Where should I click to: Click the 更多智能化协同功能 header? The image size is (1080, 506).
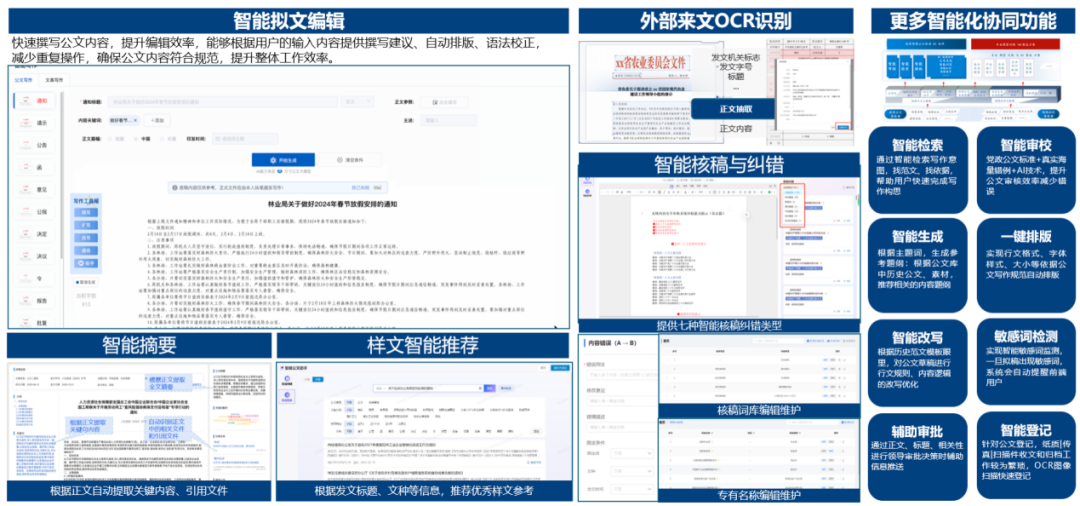click(x=973, y=21)
